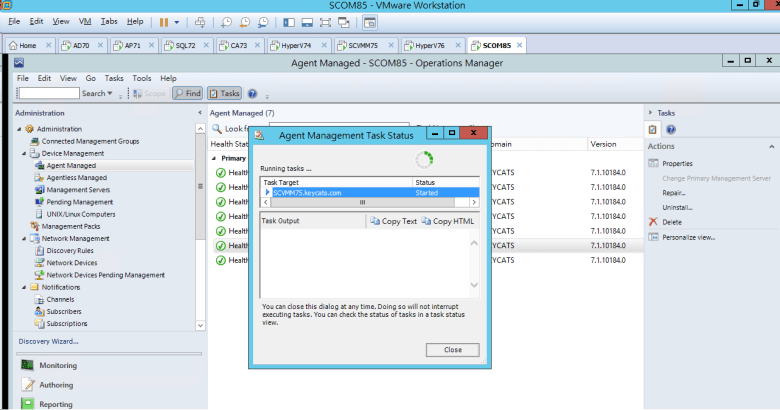Viewport: 780px width, 410px height.
Task: Open the Tools menu in Operations Manager
Action: click(142, 77)
